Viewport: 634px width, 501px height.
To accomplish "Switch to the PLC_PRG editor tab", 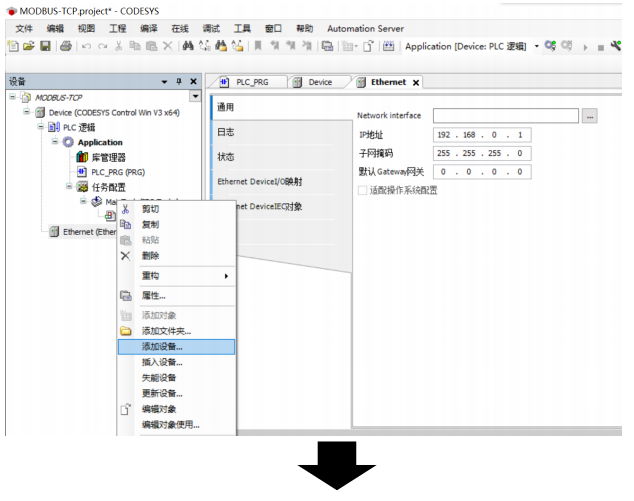I will point(251,82).
